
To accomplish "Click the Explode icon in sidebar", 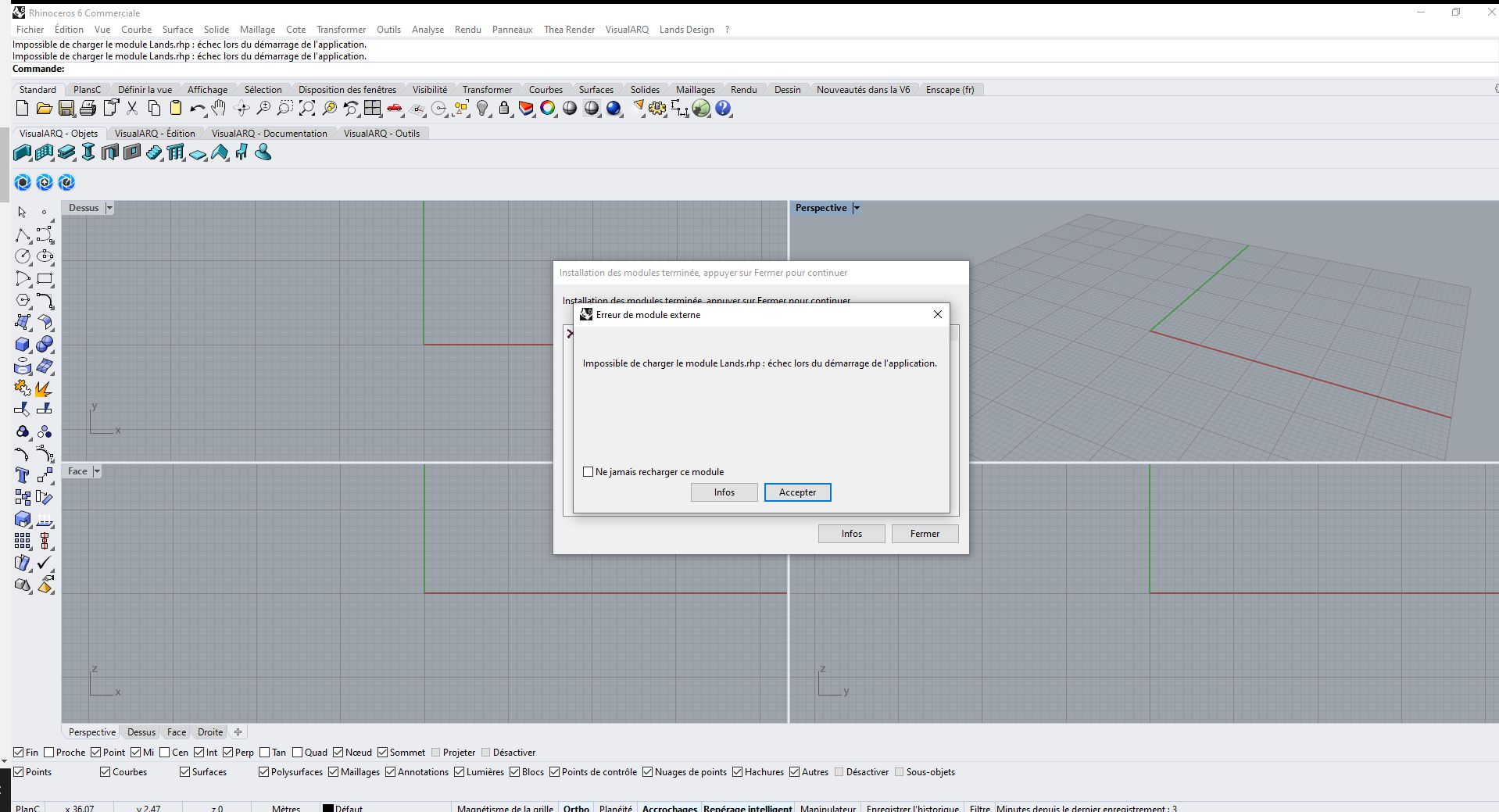I will point(43,388).
